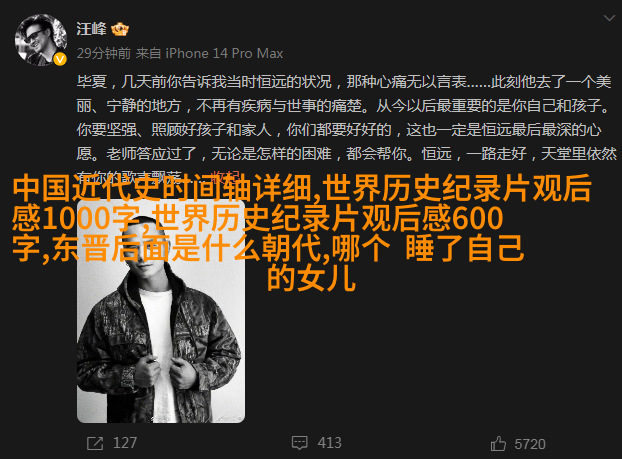Click the crown membership icon beside 汪峰
This screenshot has height=459, width=622.
pos(120,29)
